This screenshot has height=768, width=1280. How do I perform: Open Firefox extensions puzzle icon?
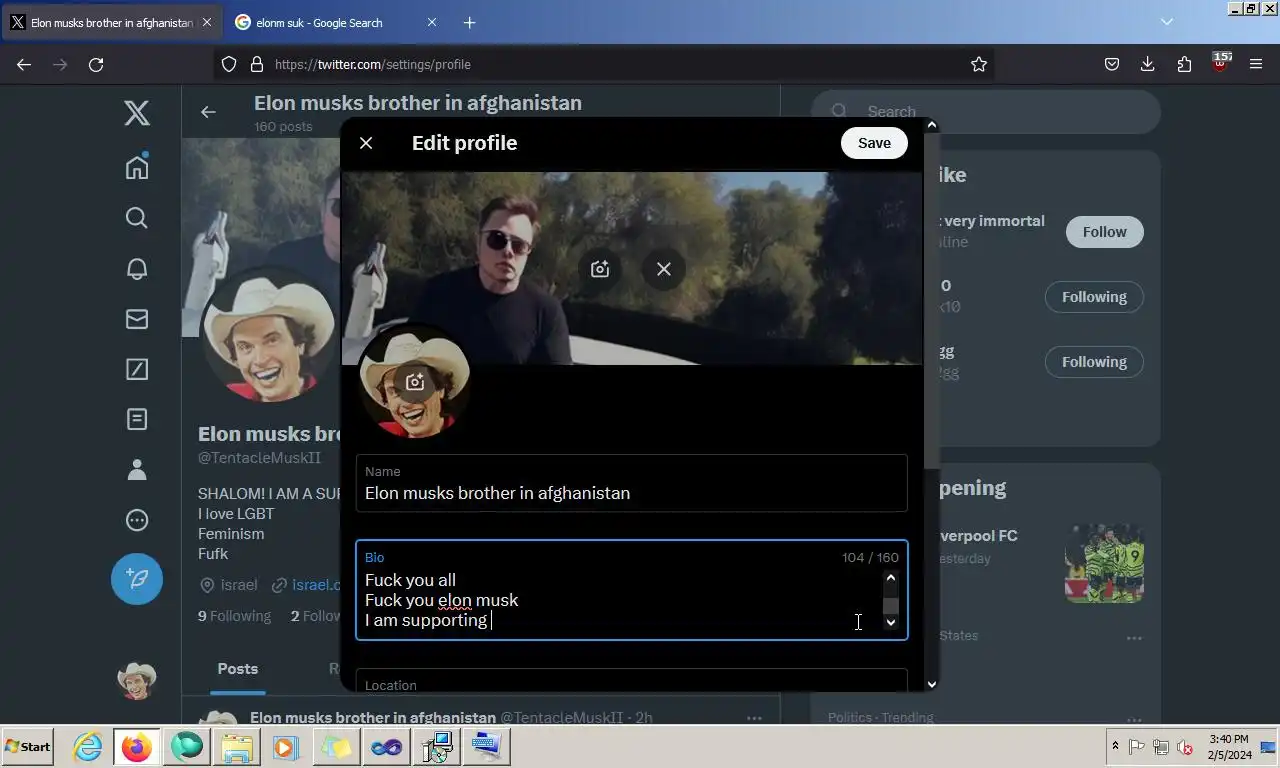point(1184,64)
